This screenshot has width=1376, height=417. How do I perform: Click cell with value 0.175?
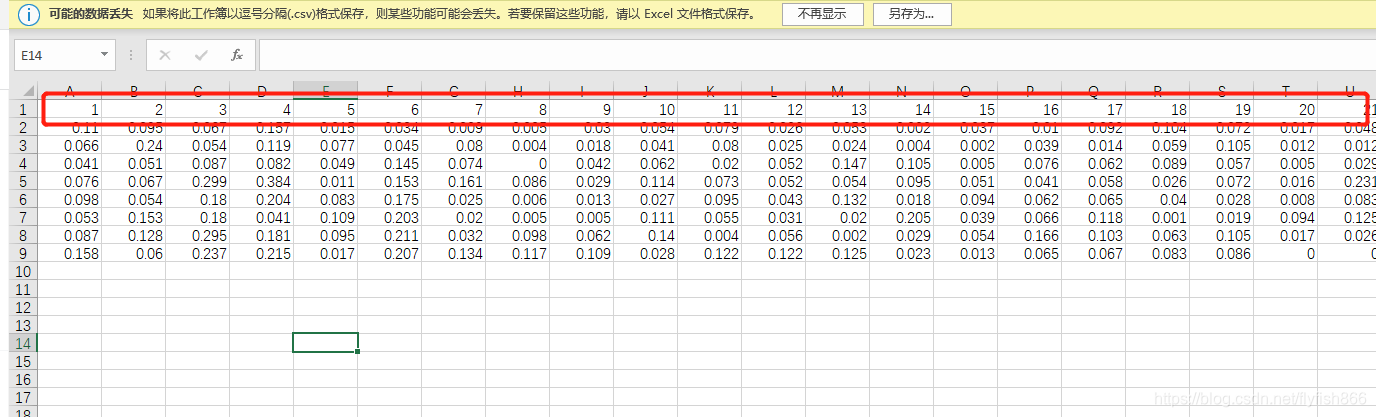(x=389, y=199)
